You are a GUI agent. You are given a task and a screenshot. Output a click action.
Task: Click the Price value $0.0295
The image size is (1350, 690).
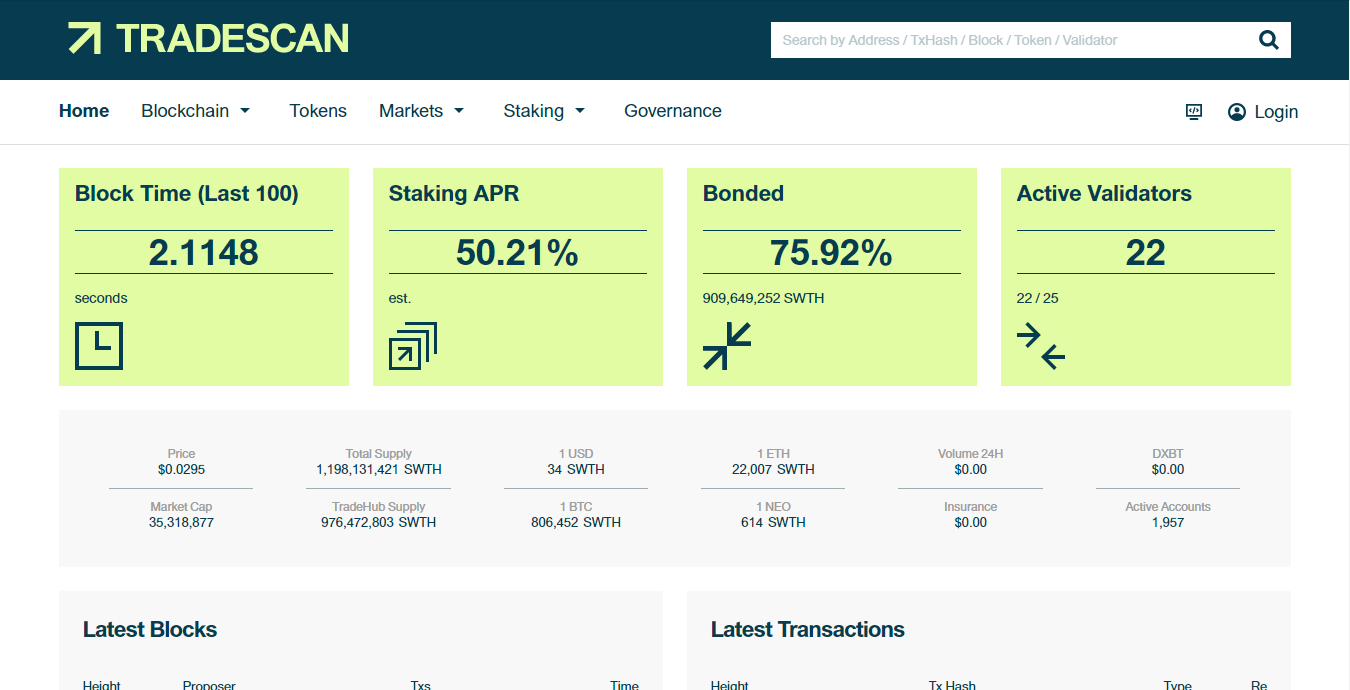click(181, 469)
